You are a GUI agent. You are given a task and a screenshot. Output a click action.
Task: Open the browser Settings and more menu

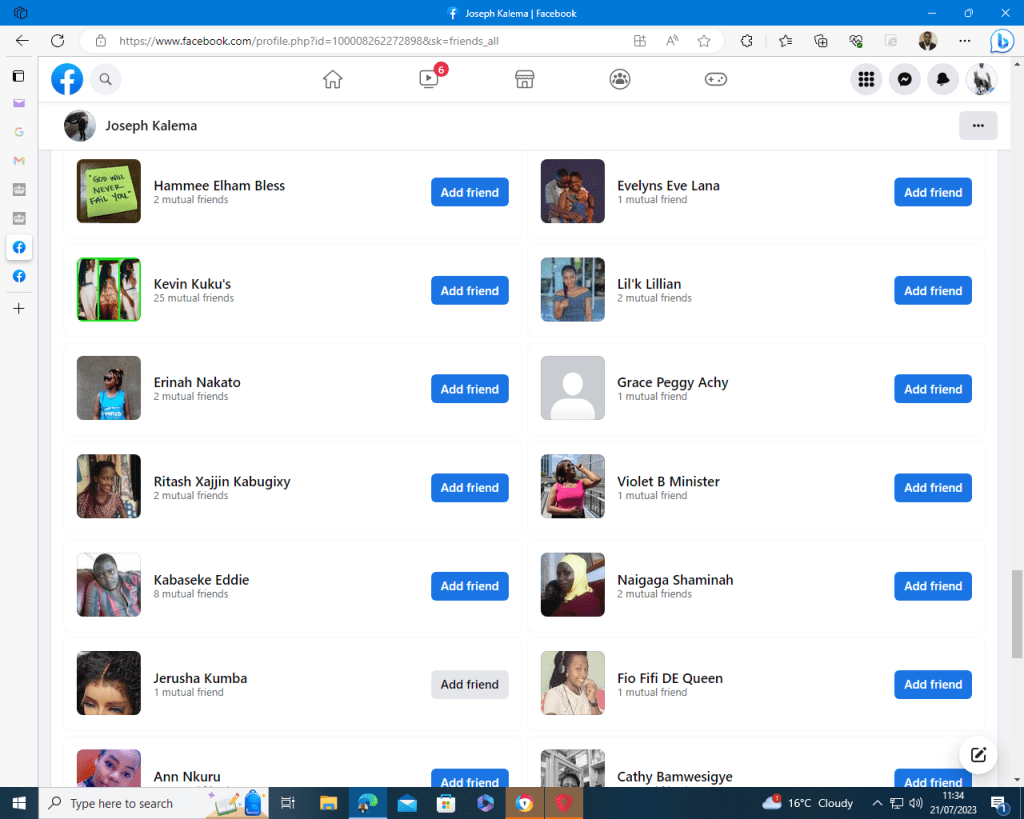click(x=964, y=41)
